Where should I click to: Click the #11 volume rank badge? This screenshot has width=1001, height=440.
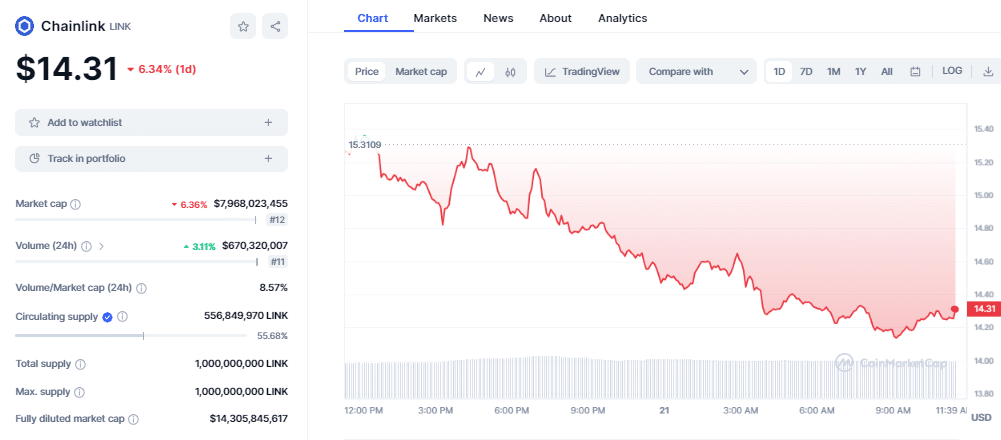coord(277,261)
